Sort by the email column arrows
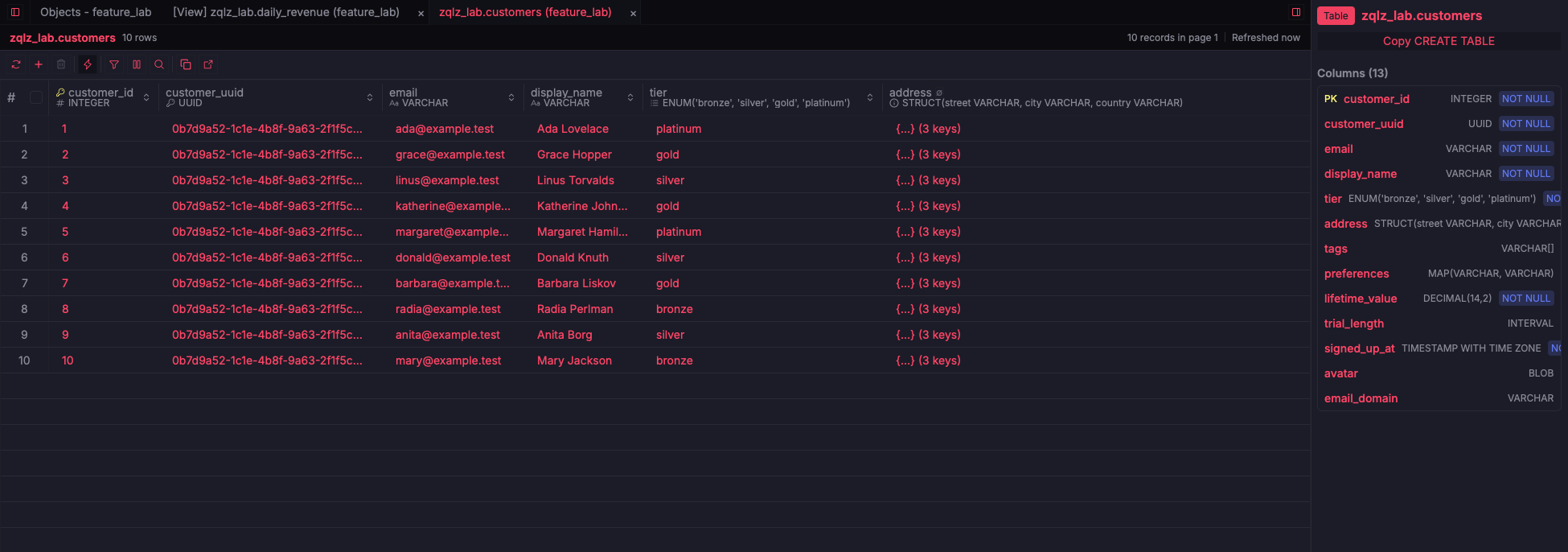Screen dimensions: 1568x552 (511, 97)
